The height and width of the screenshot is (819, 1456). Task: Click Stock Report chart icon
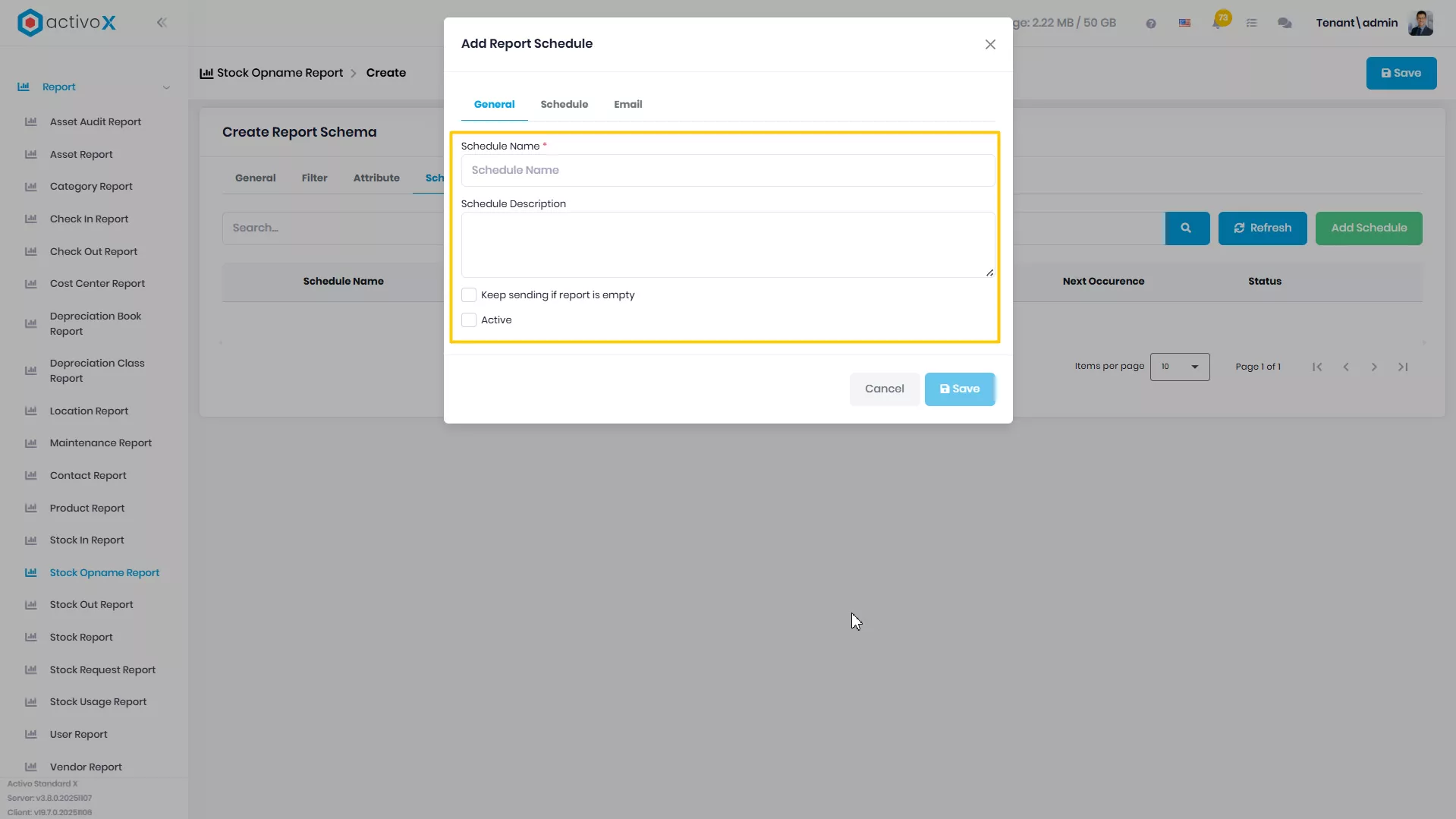(x=31, y=637)
